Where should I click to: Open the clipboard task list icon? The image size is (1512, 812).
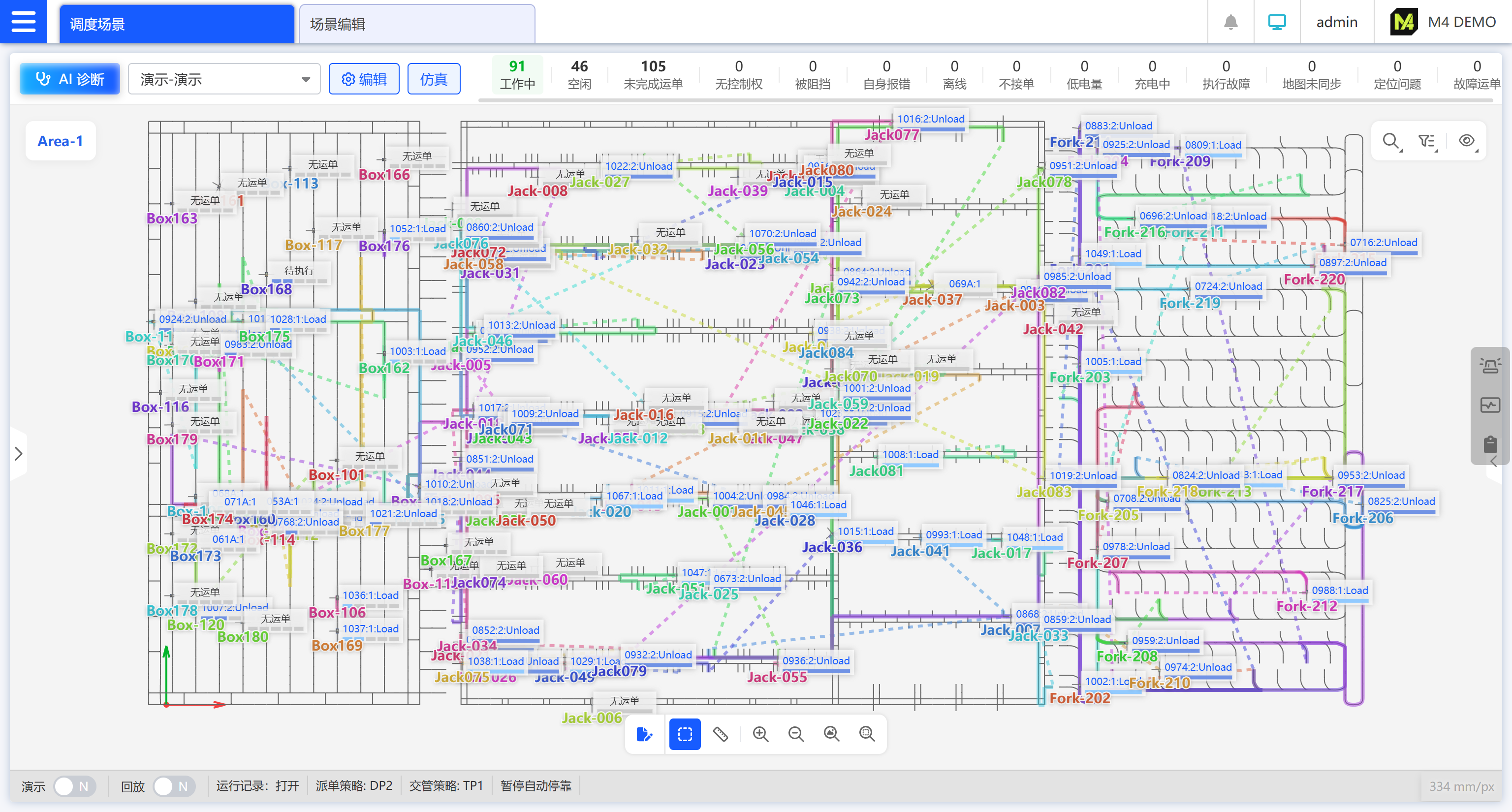[1490, 444]
